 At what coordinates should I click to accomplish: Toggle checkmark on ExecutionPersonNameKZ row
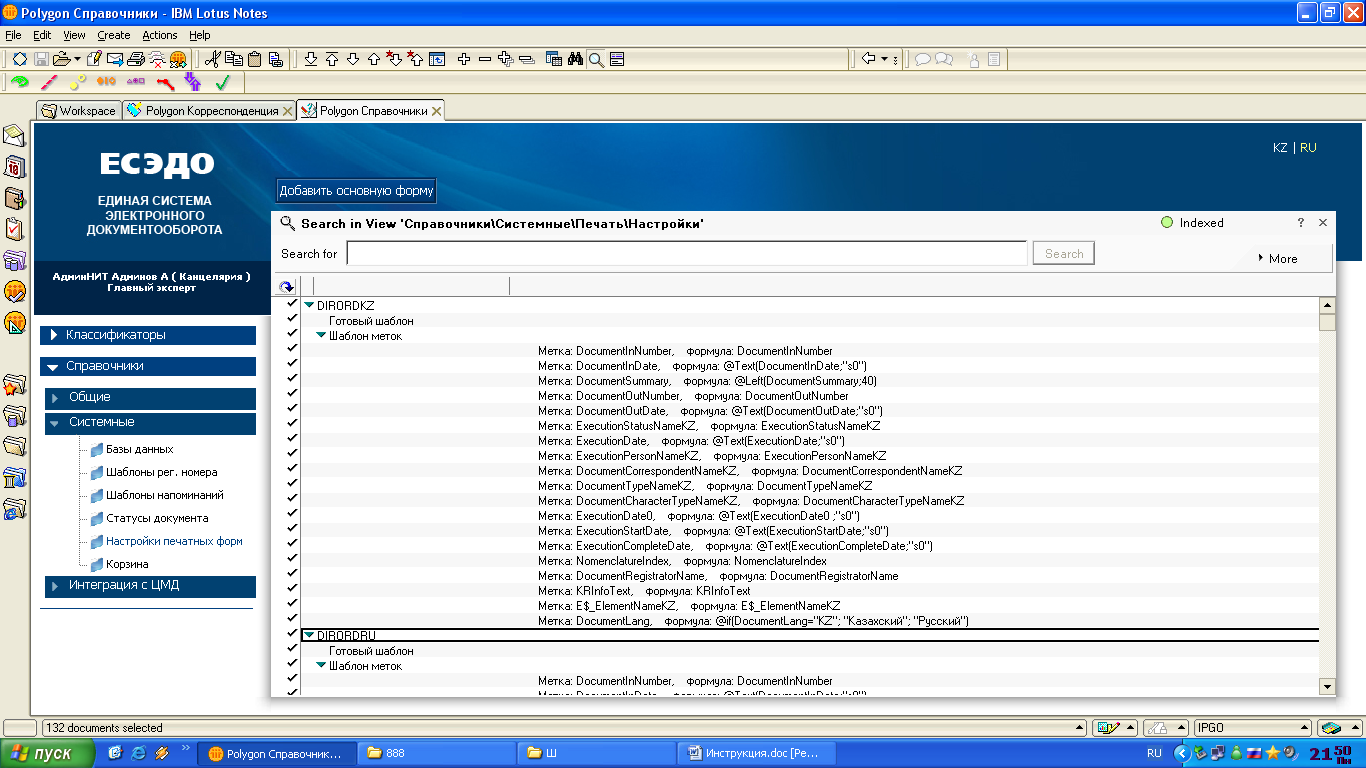point(291,454)
